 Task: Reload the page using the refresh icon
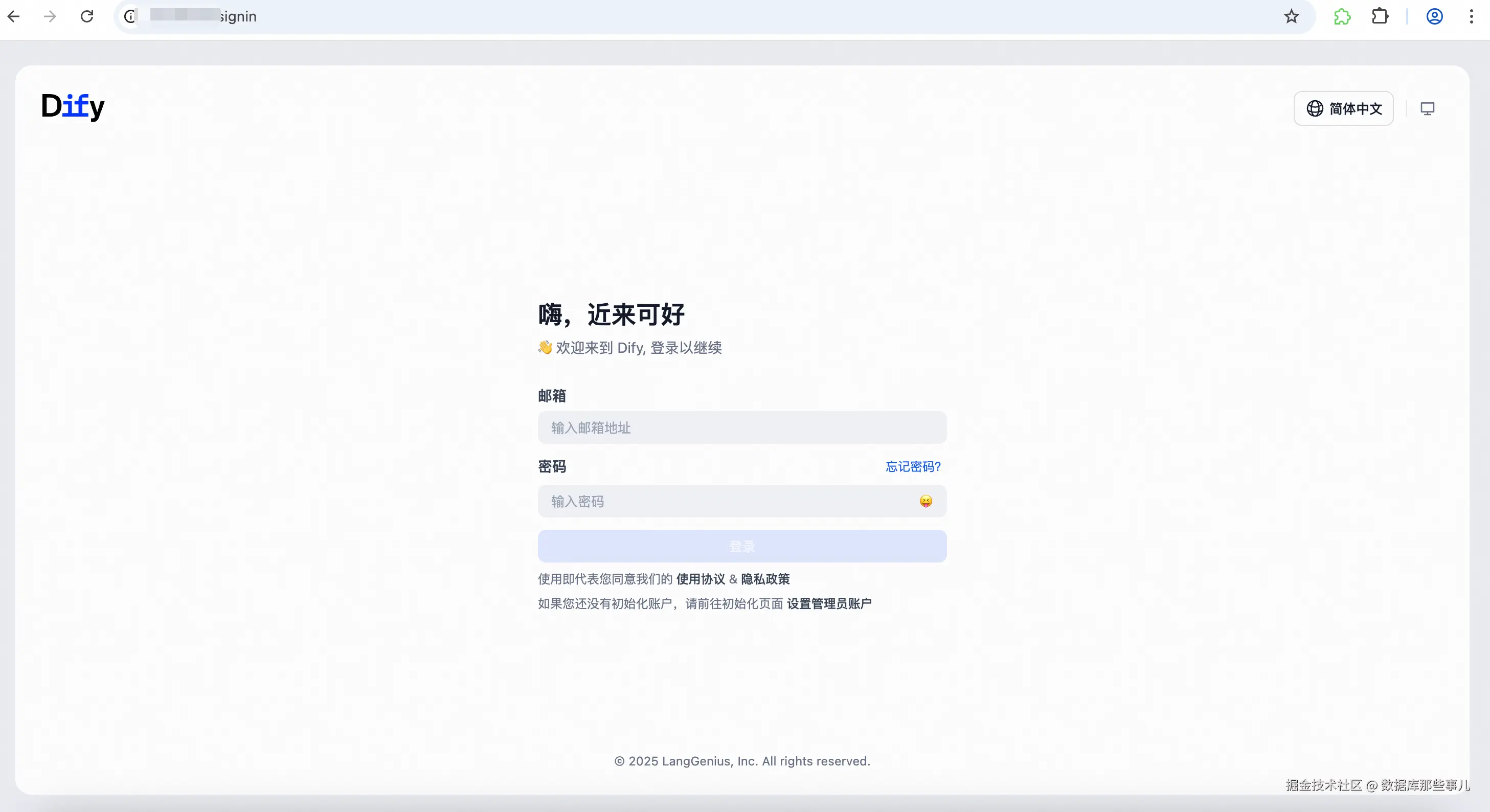(87, 16)
